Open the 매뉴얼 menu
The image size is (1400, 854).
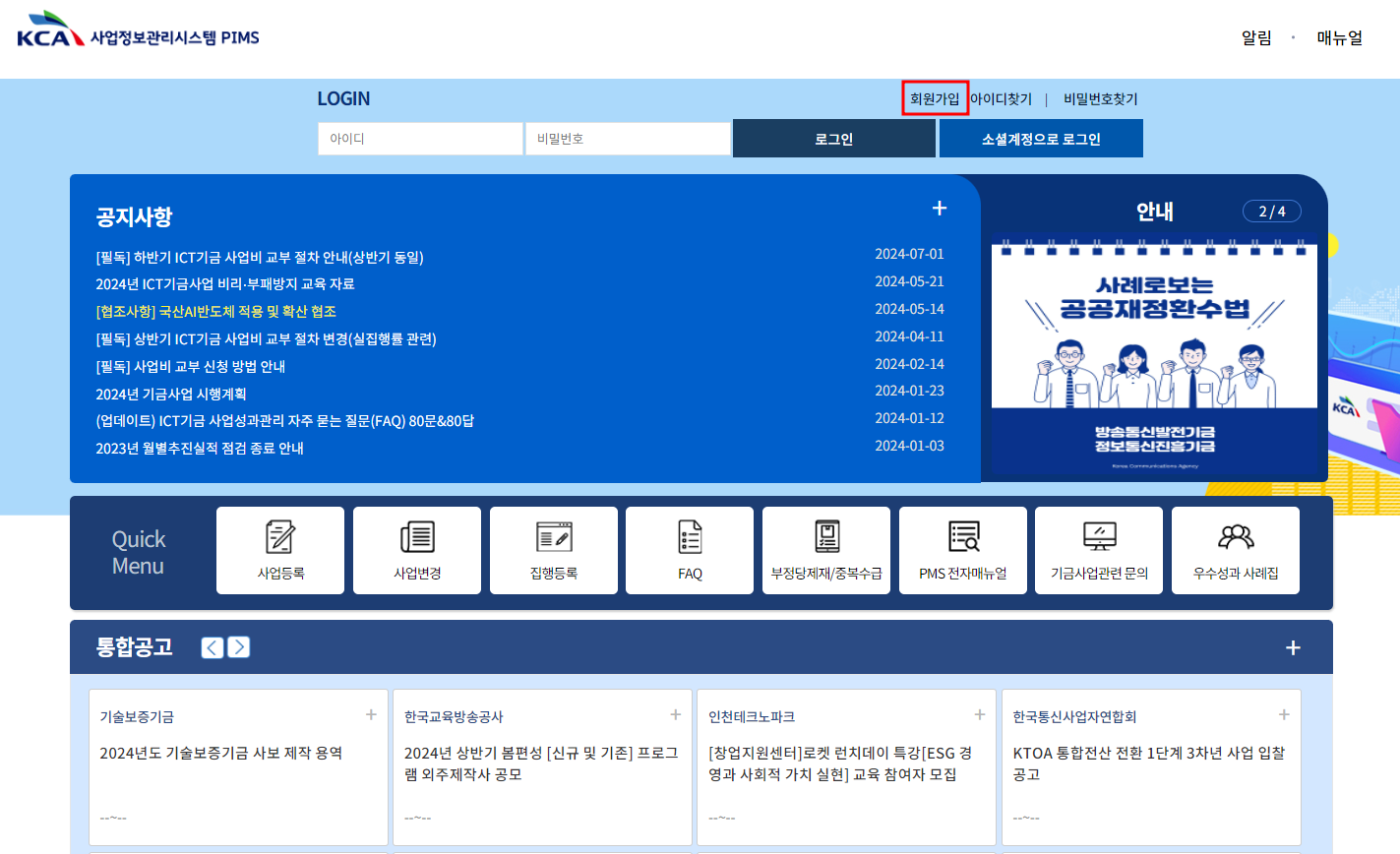point(1340,37)
